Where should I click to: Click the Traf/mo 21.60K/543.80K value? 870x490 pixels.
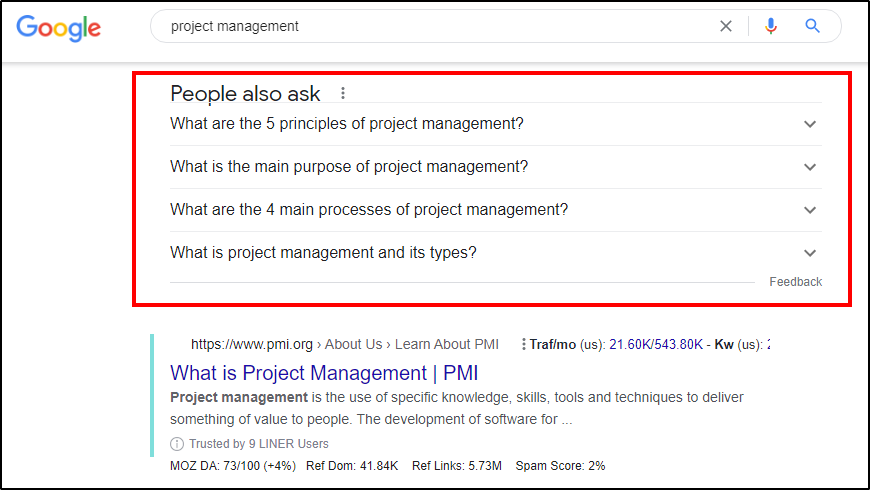pos(654,344)
